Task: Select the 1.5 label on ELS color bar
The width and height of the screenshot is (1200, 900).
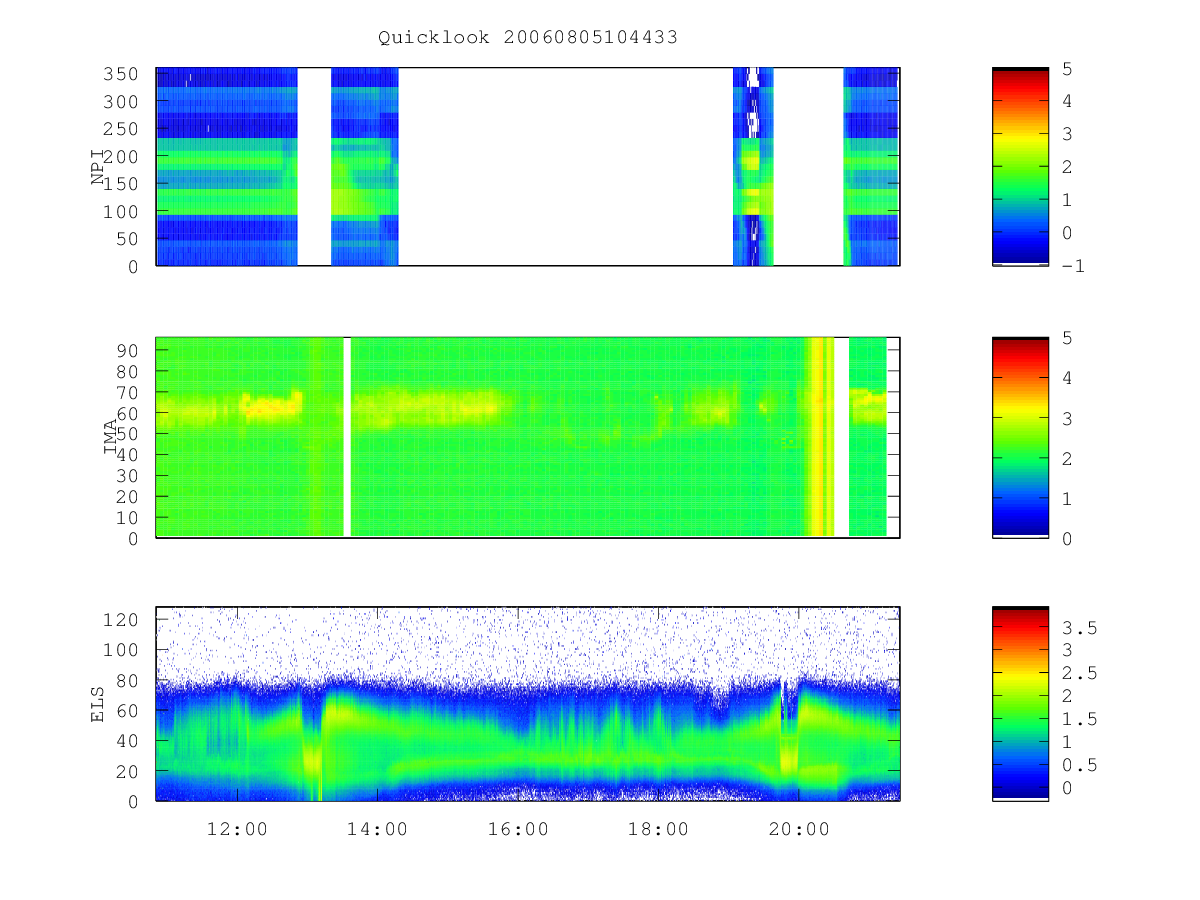Action: tap(1078, 720)
